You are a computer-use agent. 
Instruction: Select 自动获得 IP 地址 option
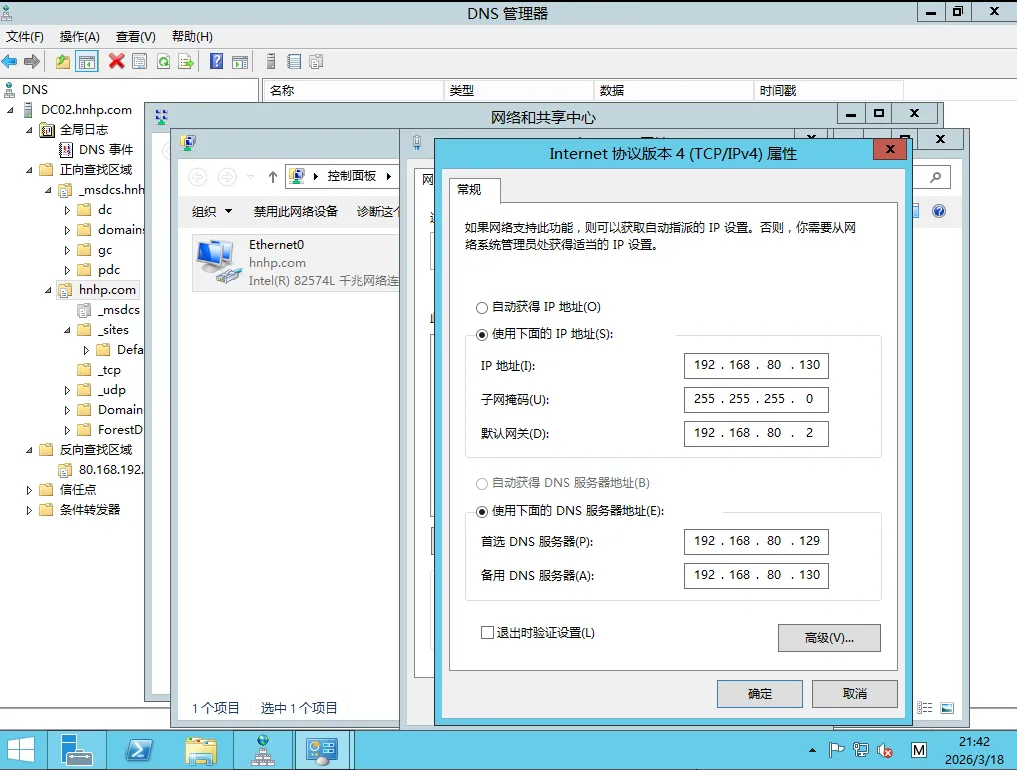tap(482, 308)
